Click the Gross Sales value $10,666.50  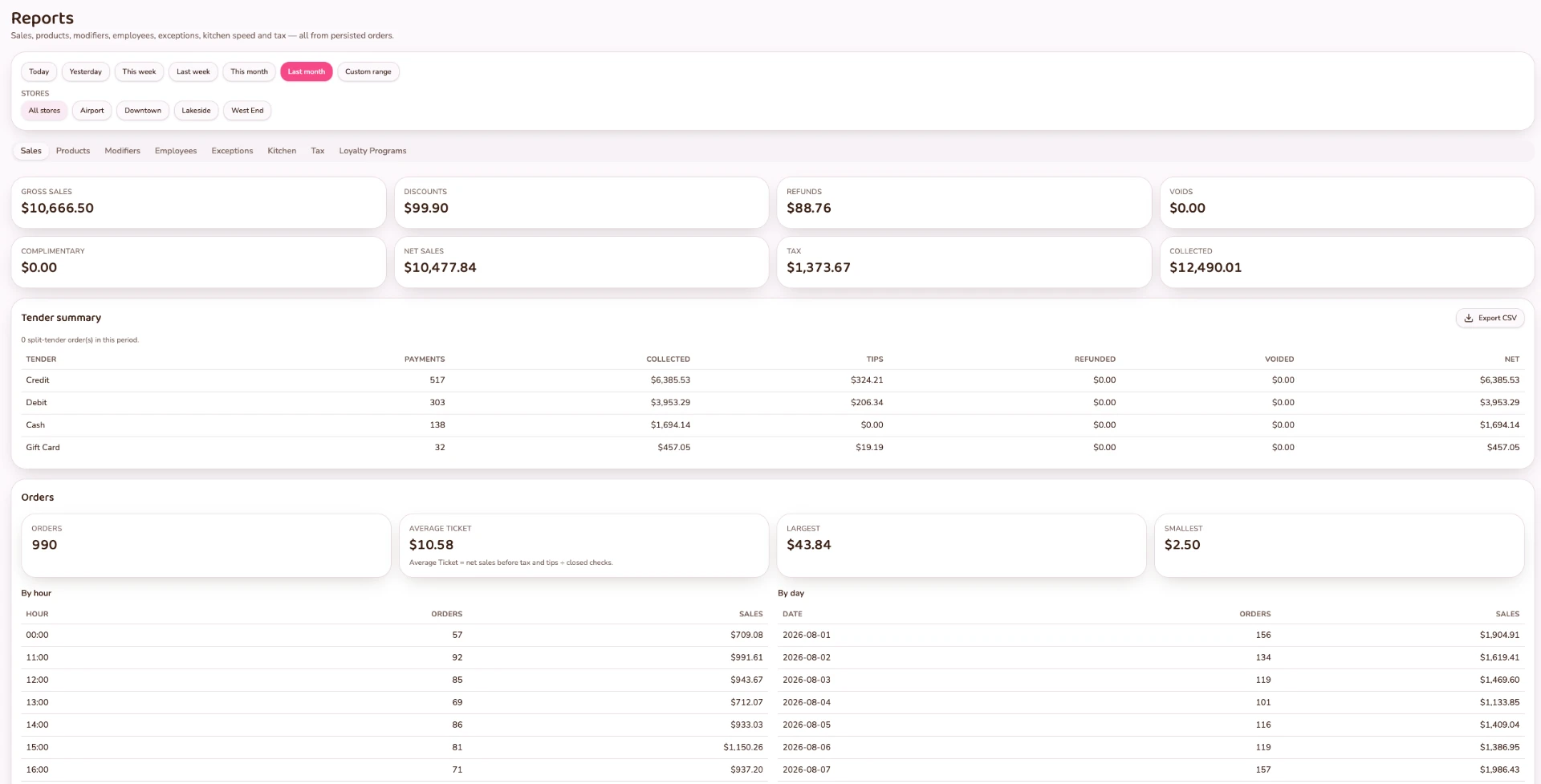coord(57,209)
